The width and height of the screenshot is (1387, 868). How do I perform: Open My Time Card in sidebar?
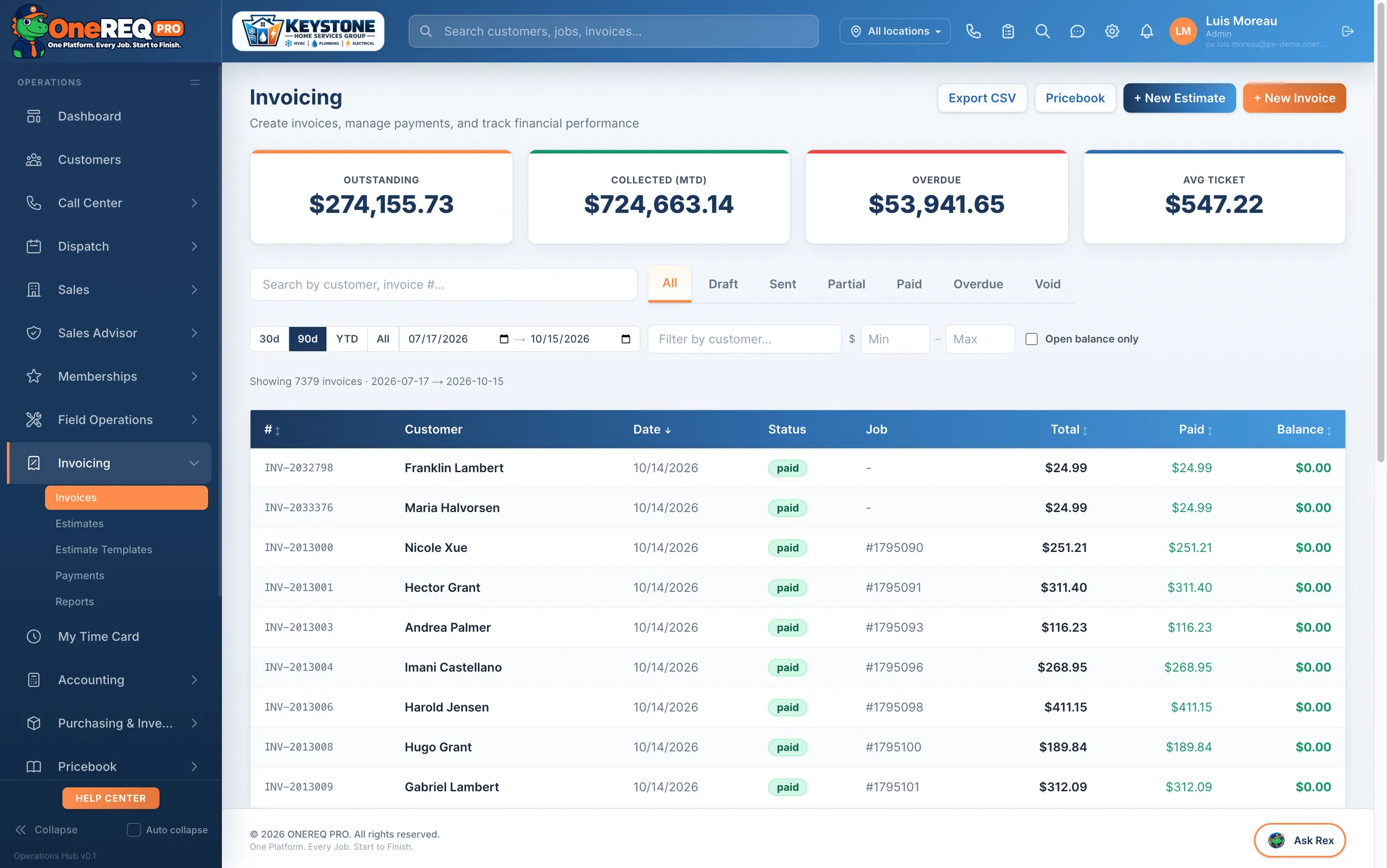coord(110,636)
